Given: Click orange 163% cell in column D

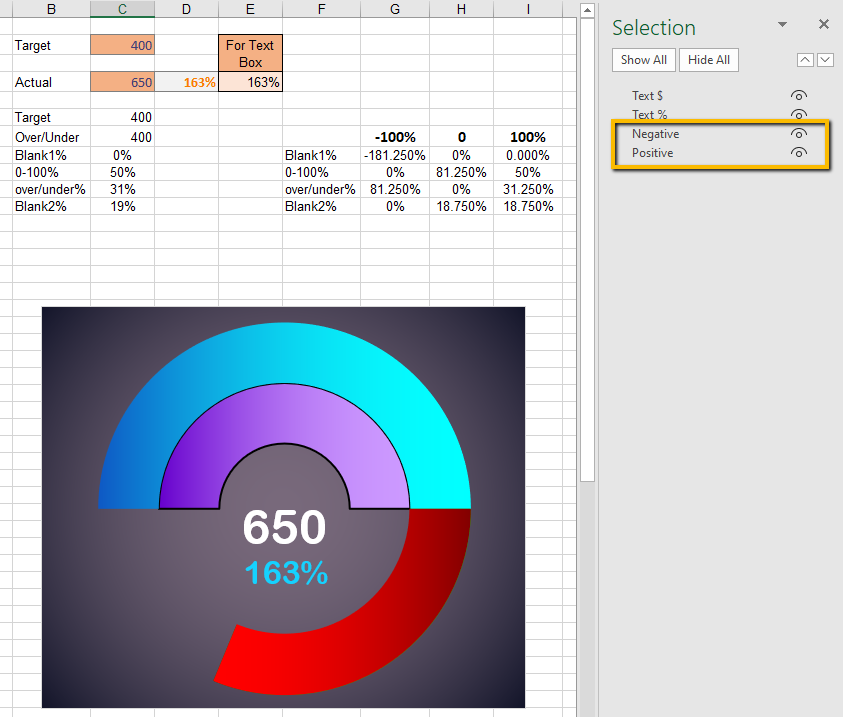Looking at the screenshot, I should [x=187, y=82].
